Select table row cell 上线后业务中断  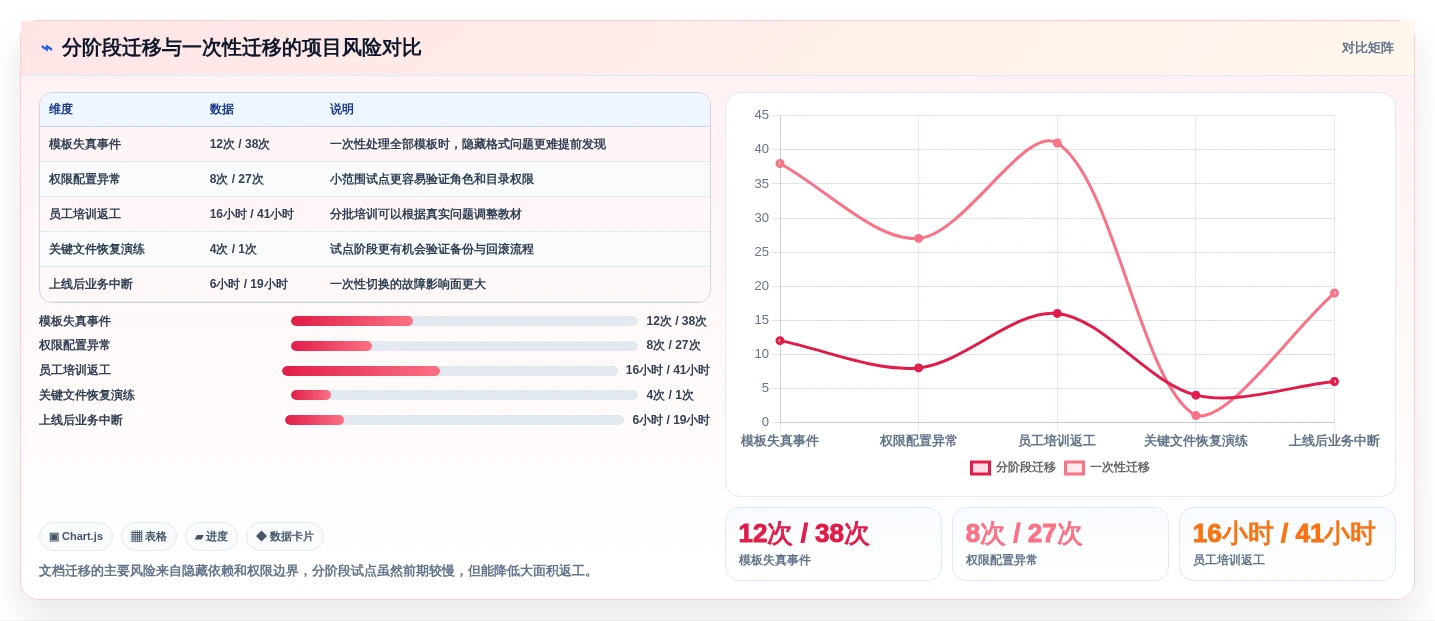click(x=91, y=284)
